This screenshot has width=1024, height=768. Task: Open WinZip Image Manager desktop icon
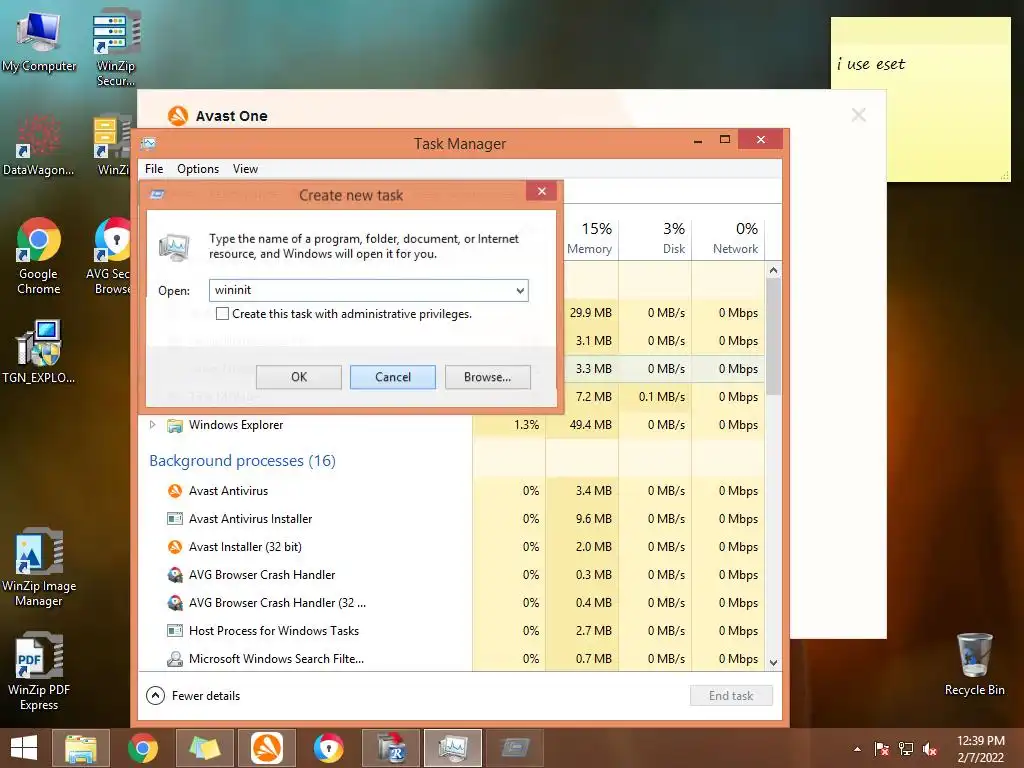pyautogui.click(x=39, y=568)
